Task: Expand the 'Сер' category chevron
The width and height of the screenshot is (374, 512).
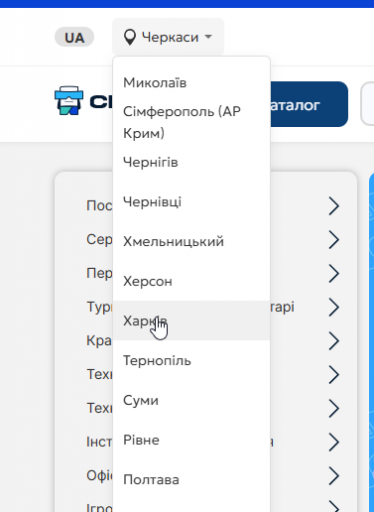Action: (334, 239)
